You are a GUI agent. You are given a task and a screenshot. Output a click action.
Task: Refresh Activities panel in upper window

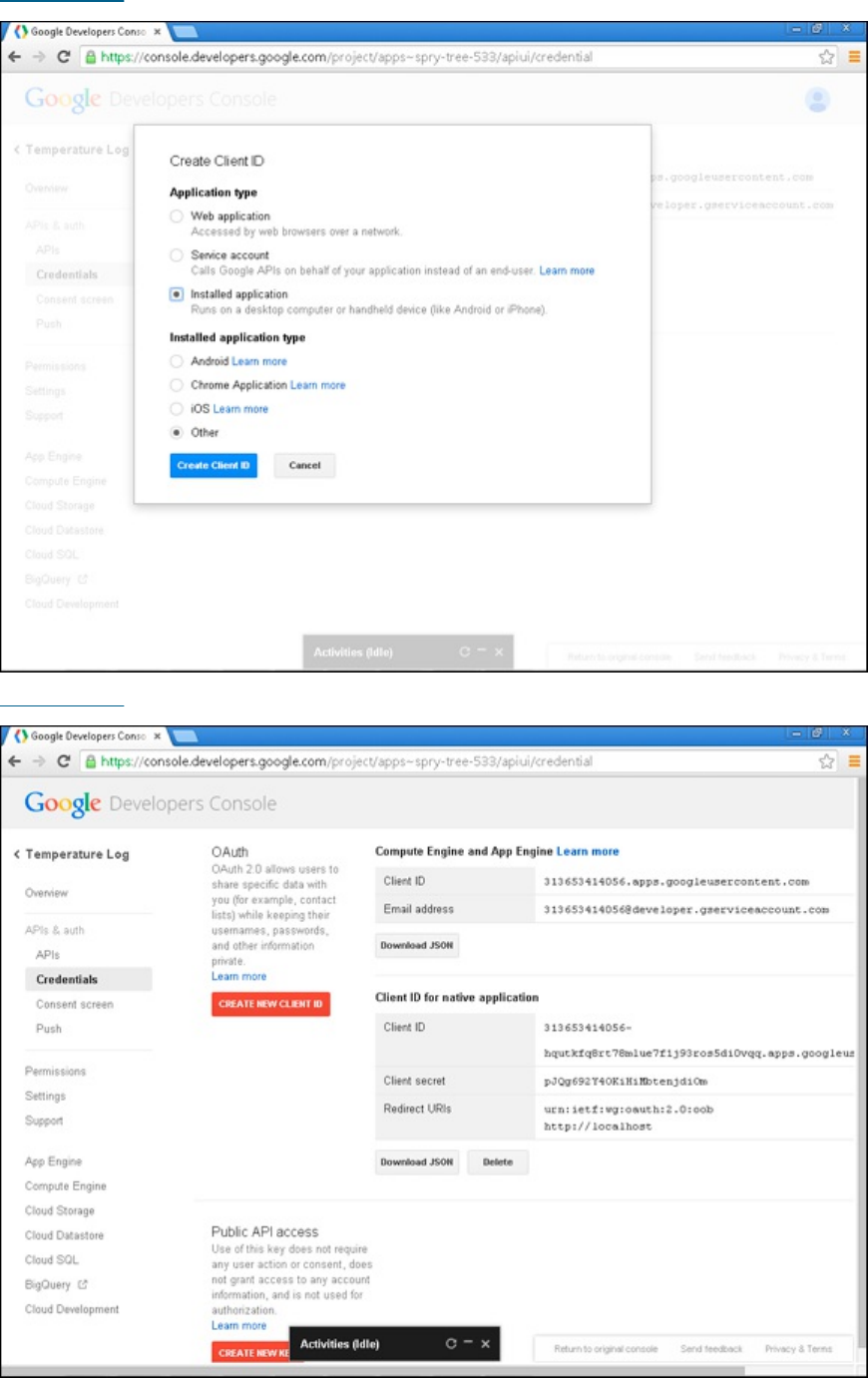click(465, 652)
